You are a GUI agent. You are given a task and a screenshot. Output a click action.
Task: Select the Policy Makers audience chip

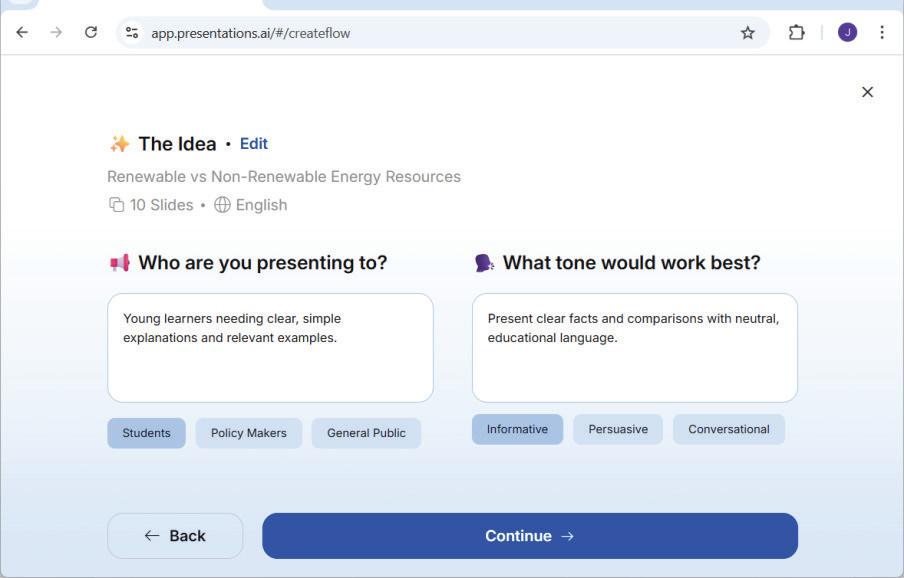pos(248,433)
